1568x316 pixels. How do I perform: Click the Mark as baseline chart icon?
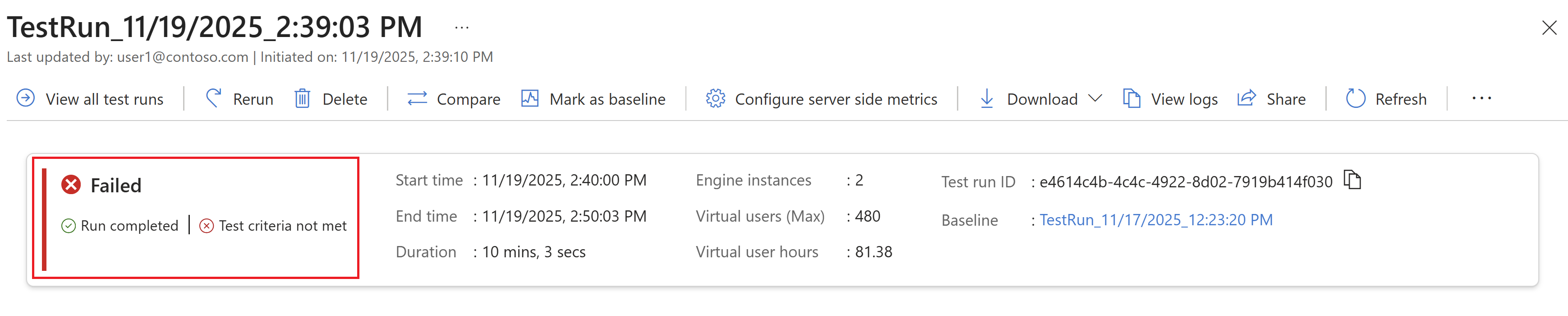point(529,98)
